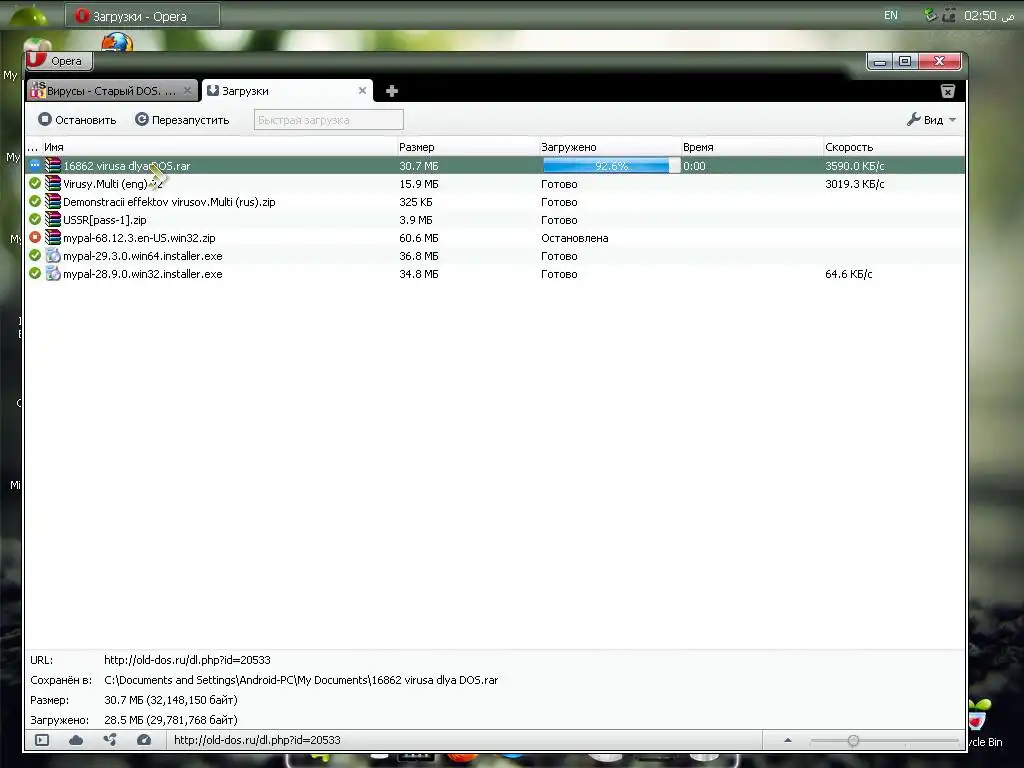Click the EN language indicator in system tray
The width and height of the screenshot is (1024, 768).
891,16
